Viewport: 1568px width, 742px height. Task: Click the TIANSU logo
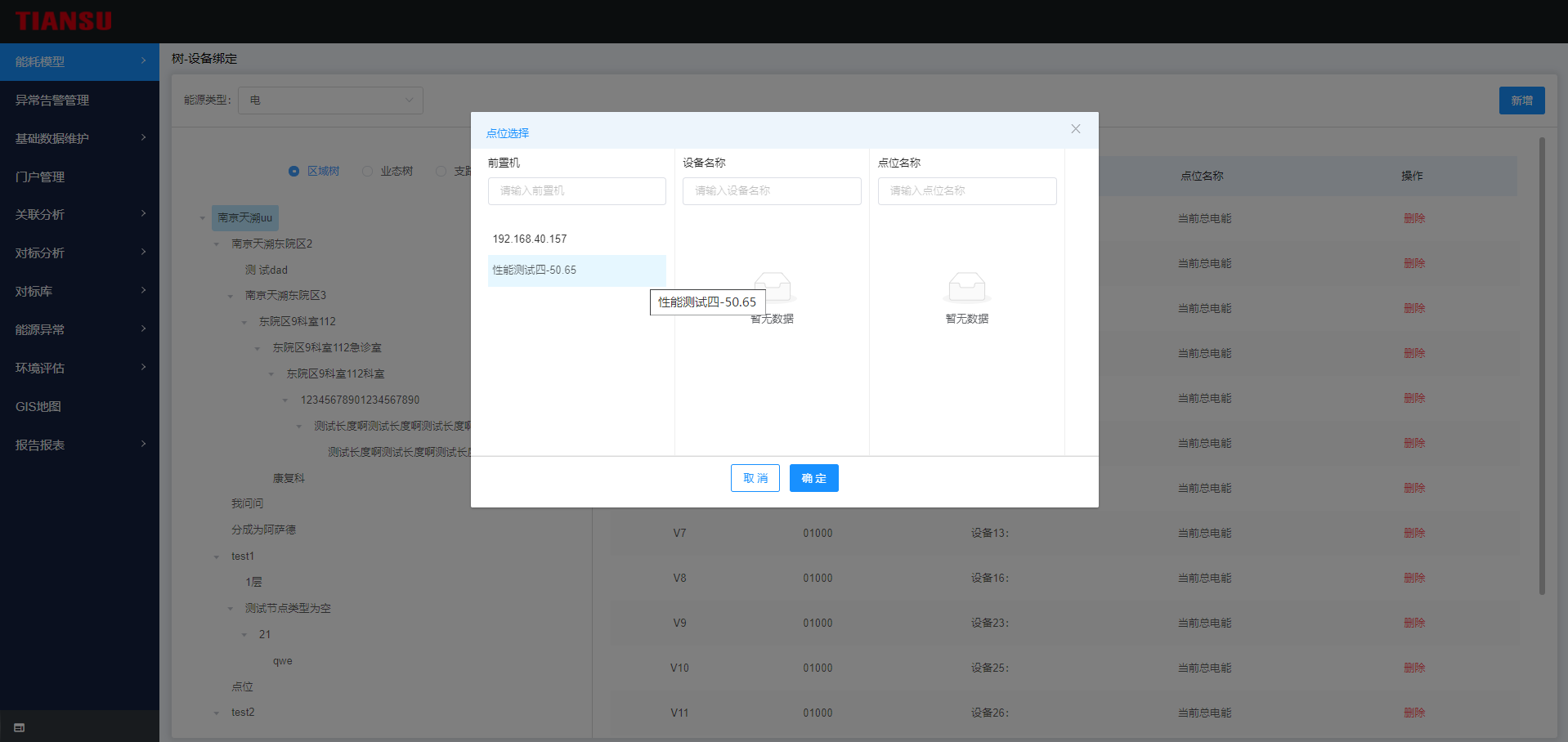tap(64, 21)
